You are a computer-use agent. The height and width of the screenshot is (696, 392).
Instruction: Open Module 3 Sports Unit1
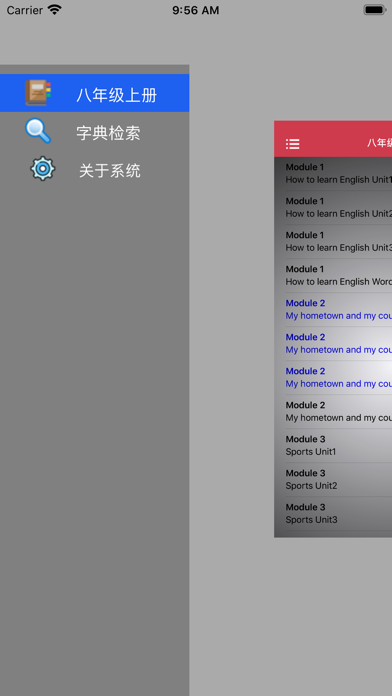(333, 446)
